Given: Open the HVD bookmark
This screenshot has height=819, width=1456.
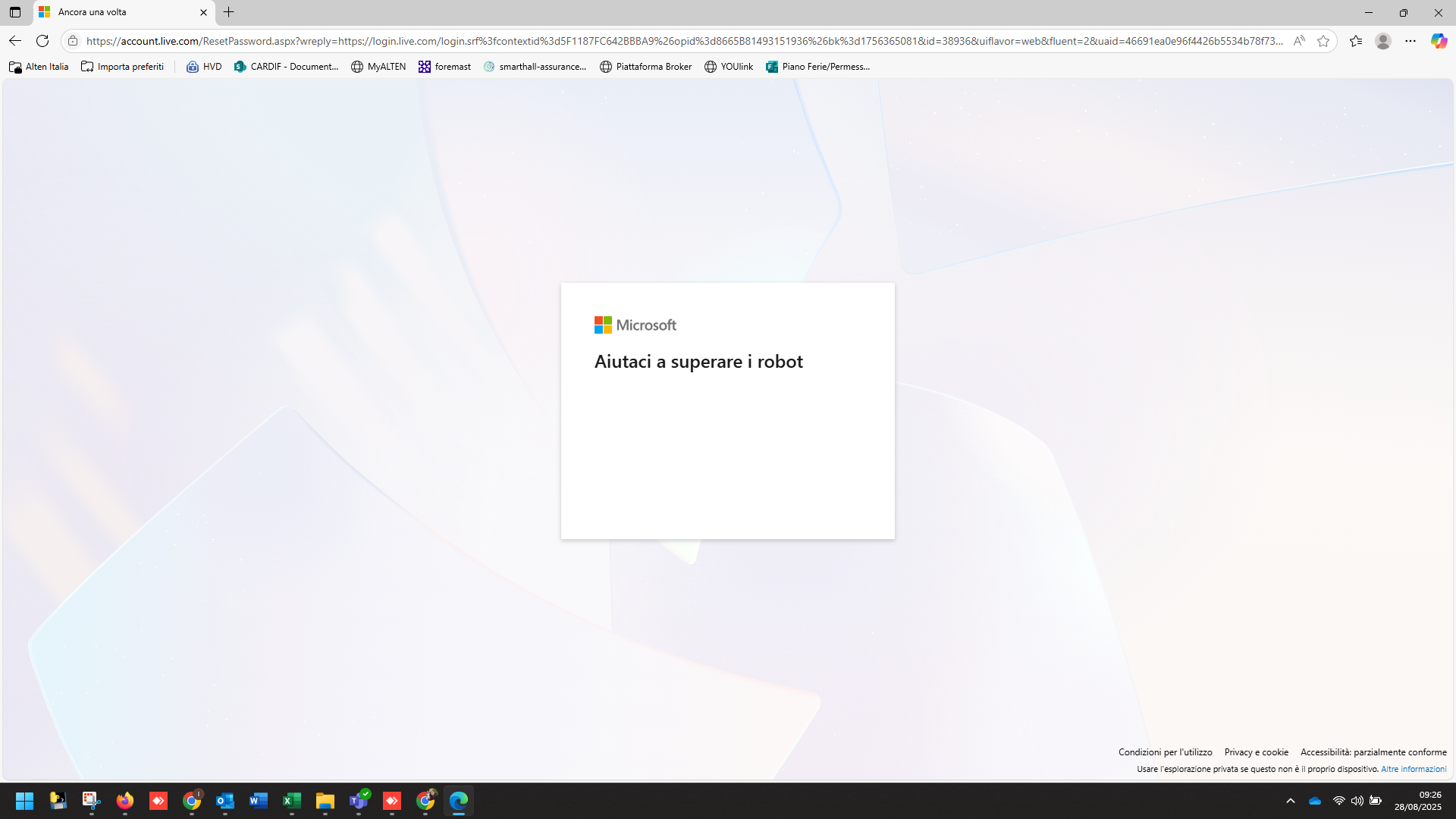Looking at the screenshot, I should click(x=204, y=67).
